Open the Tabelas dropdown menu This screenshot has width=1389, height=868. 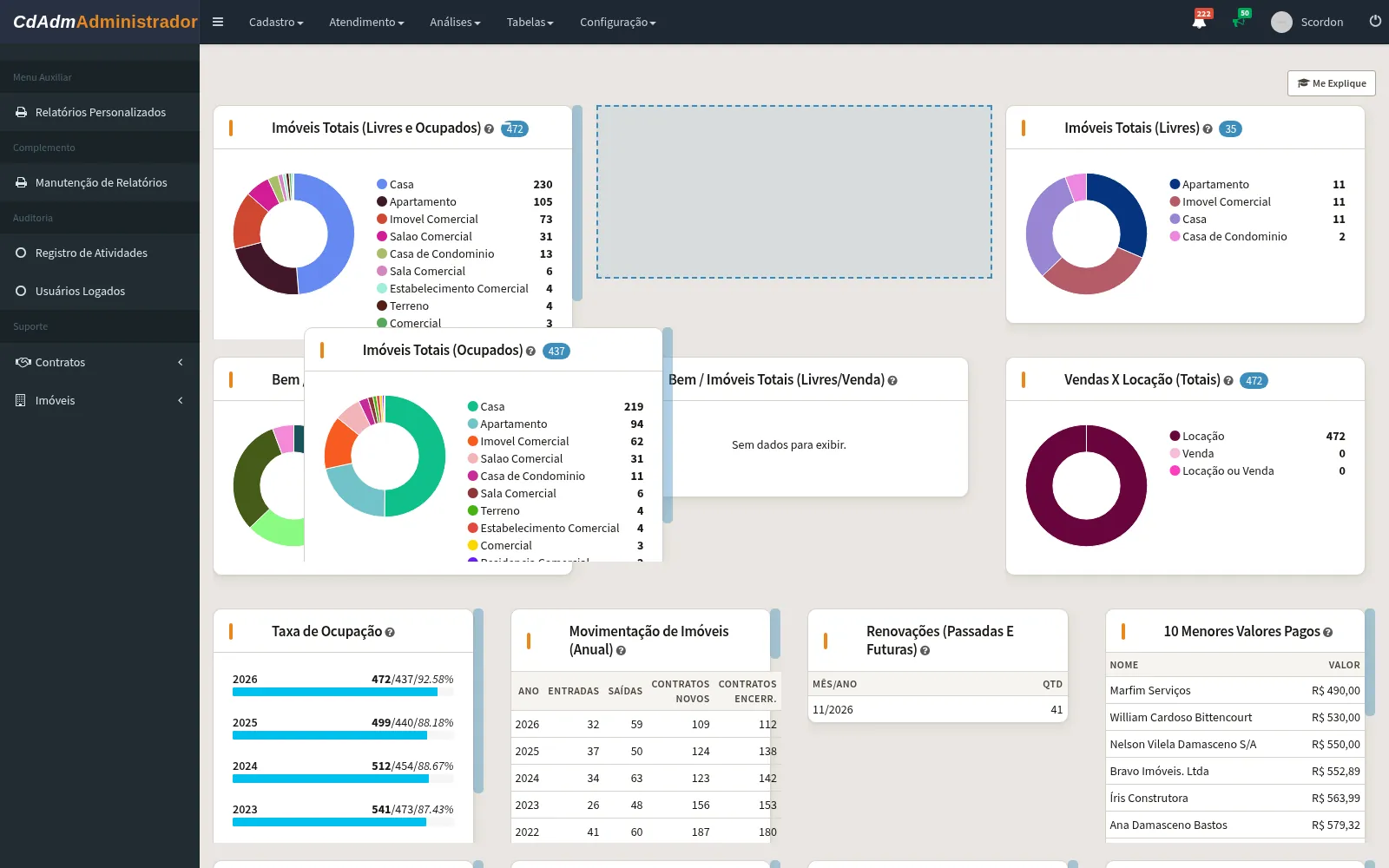(x=530, y=23)
